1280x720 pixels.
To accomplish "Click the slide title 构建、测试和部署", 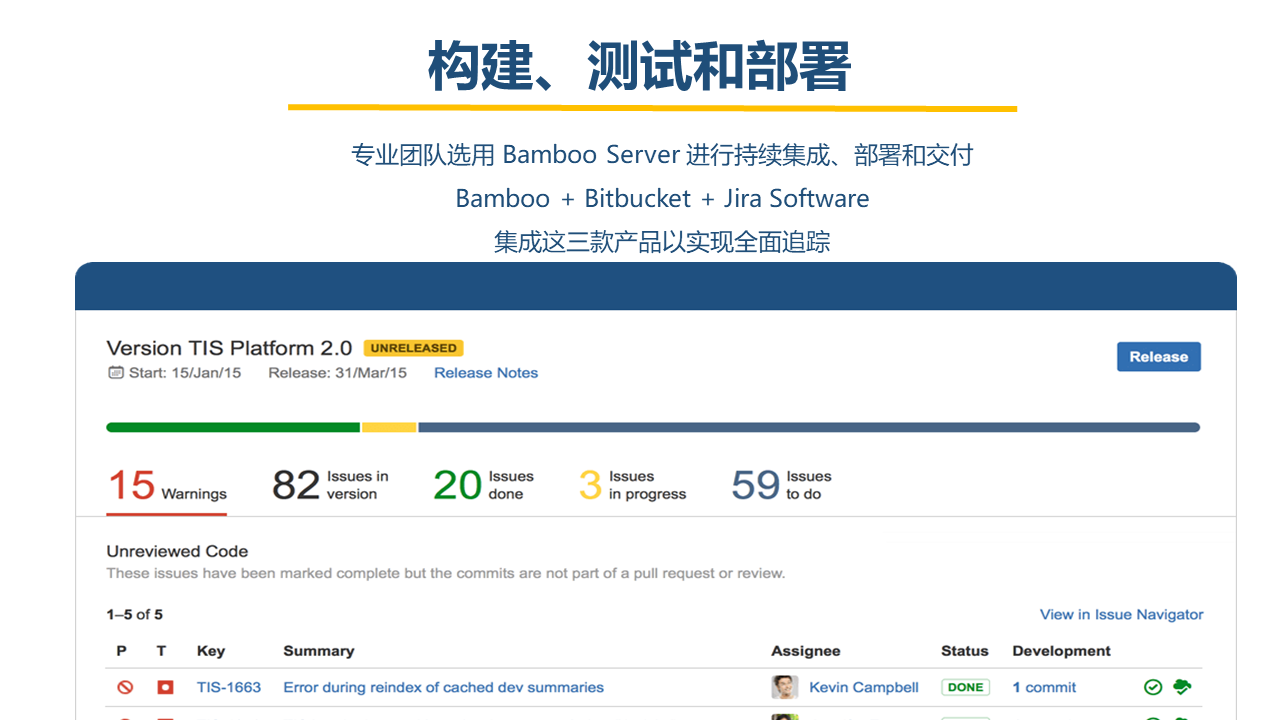I will [x=640, y=67].
